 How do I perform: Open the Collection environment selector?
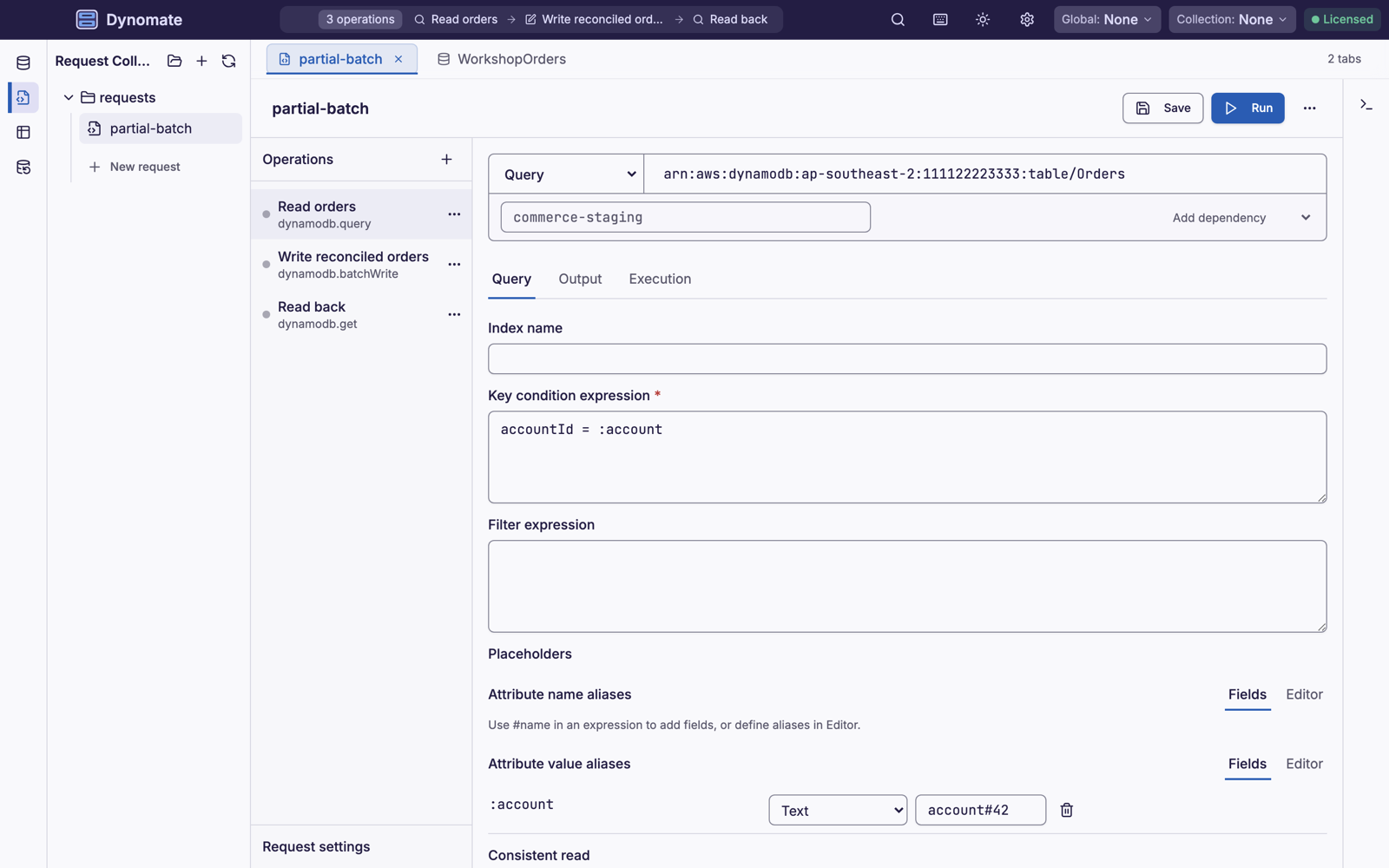pos(1232,19)
